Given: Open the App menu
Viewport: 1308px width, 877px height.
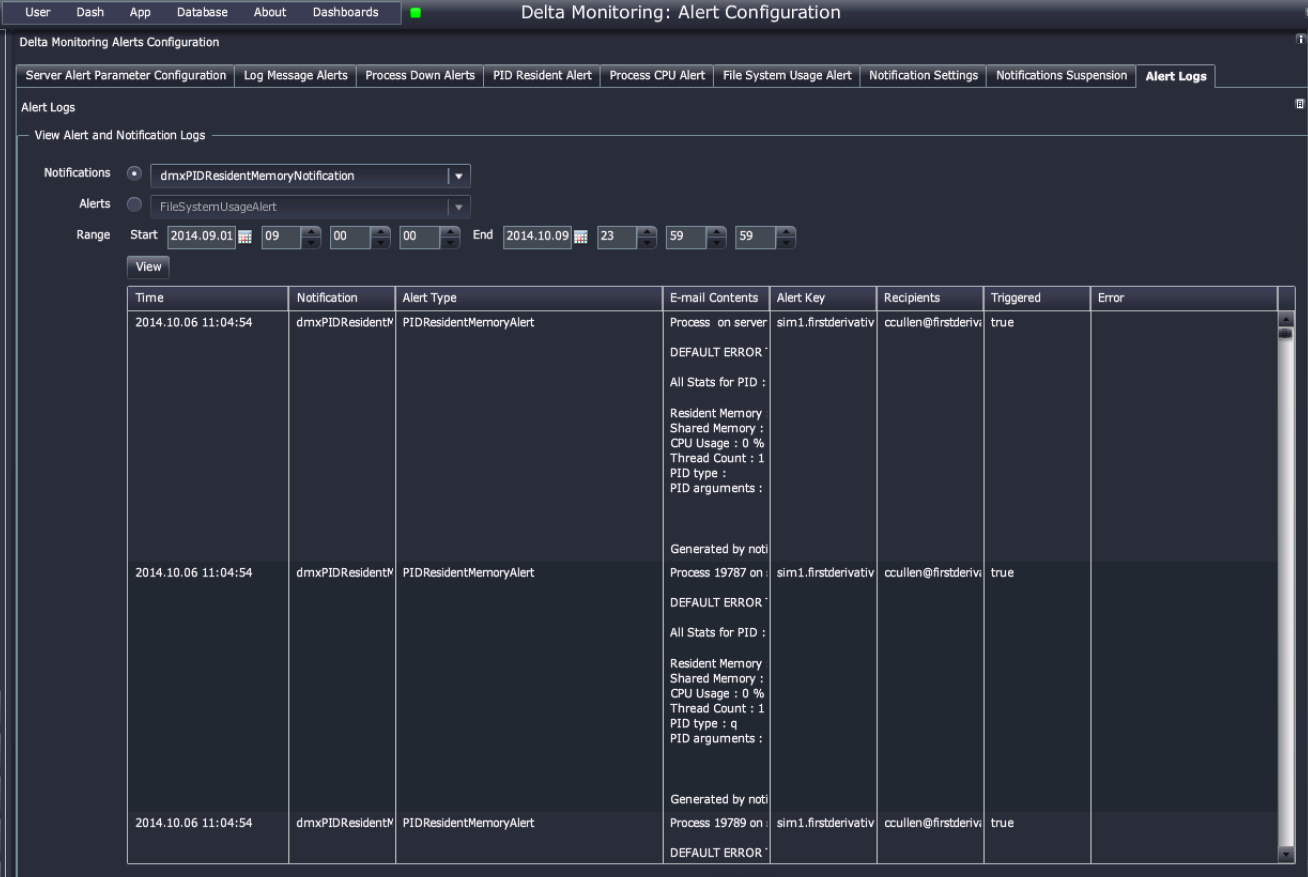Looking at the screenshot, I should click(140, 13).
